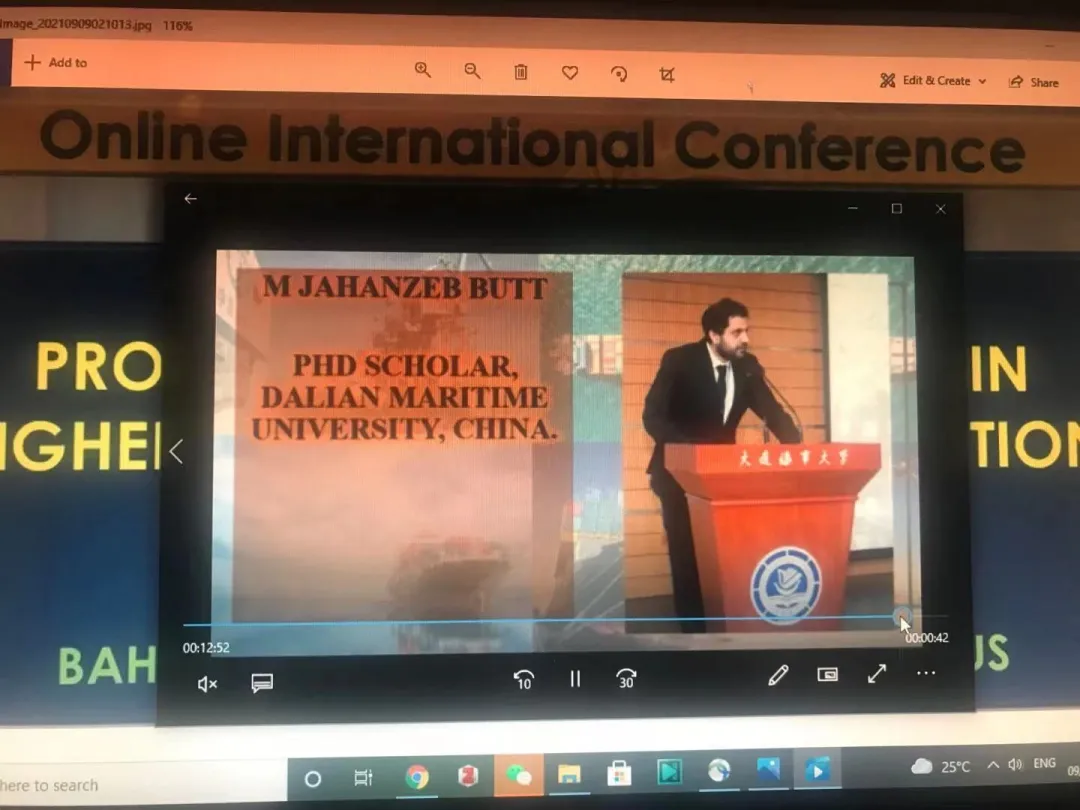Screen dimensions: 1080x810
Task: Delete the photo with the trash icon
Action: [520, 72]
